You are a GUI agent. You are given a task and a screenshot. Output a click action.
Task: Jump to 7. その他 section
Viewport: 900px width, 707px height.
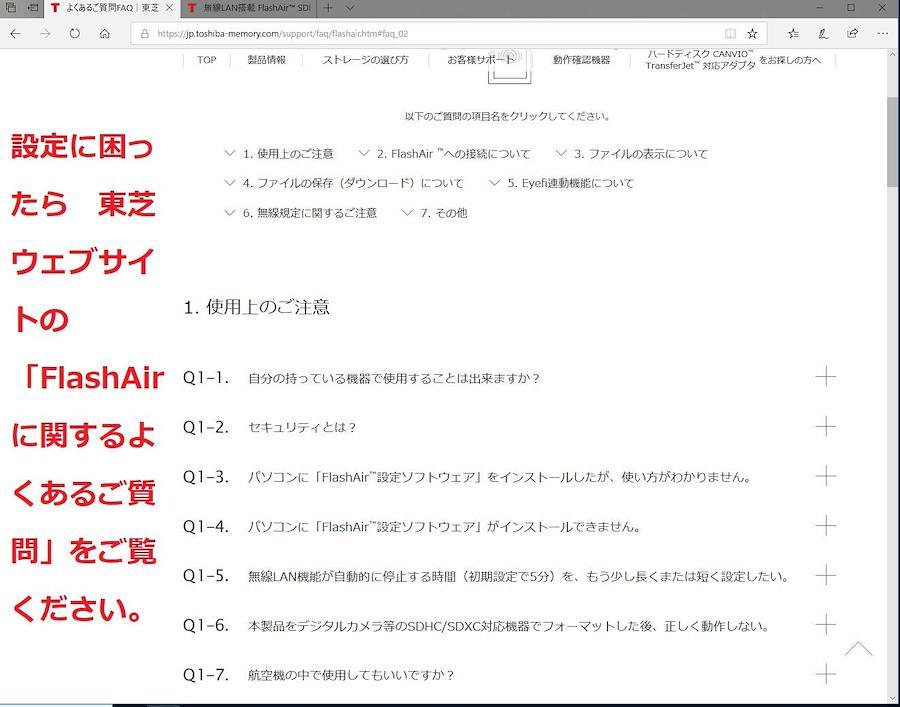[435, 213]
